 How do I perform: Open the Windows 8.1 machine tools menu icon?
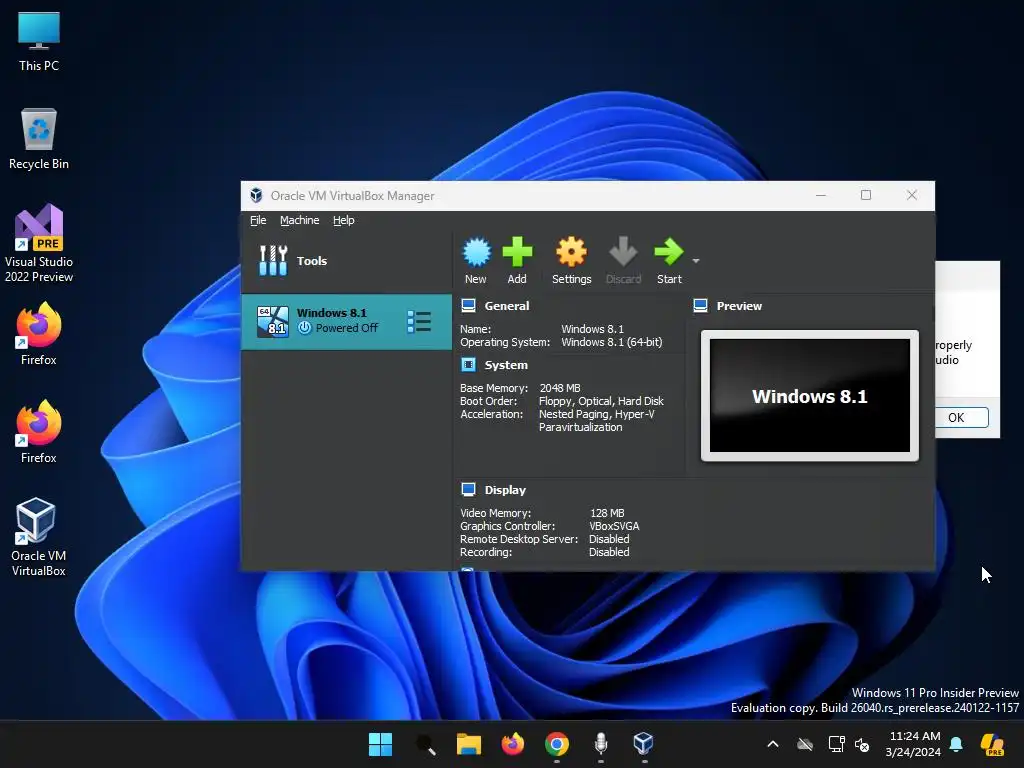pos(419,321)
